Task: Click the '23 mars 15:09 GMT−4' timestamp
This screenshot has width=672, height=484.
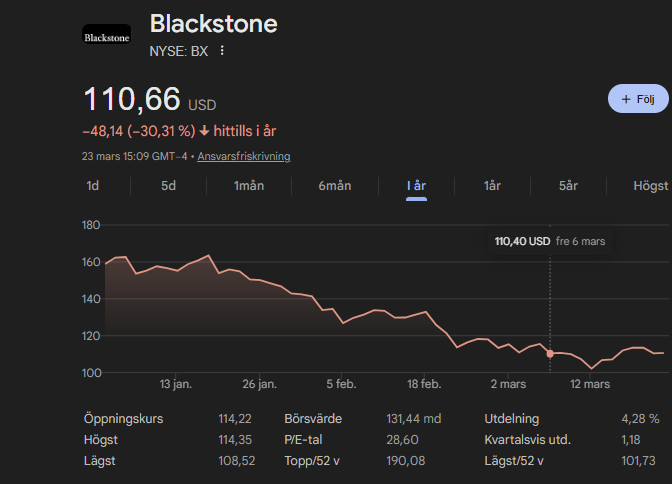Action: click(135, 156)
